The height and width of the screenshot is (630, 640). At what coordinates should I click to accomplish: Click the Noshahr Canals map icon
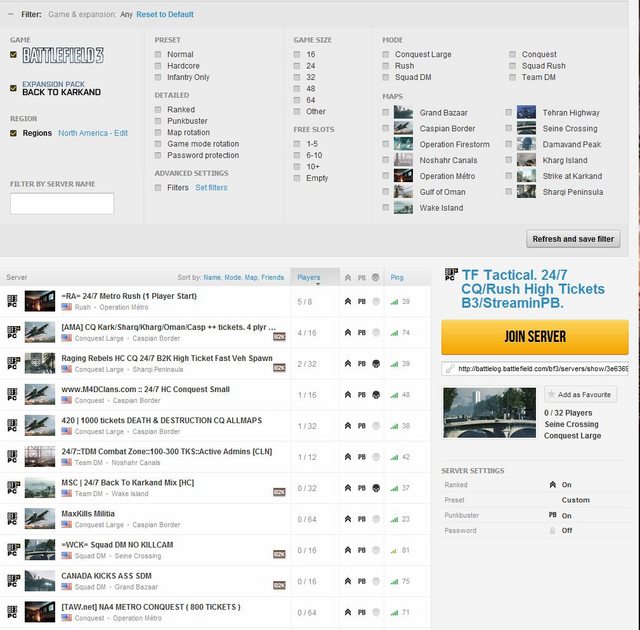click(403, 160)
